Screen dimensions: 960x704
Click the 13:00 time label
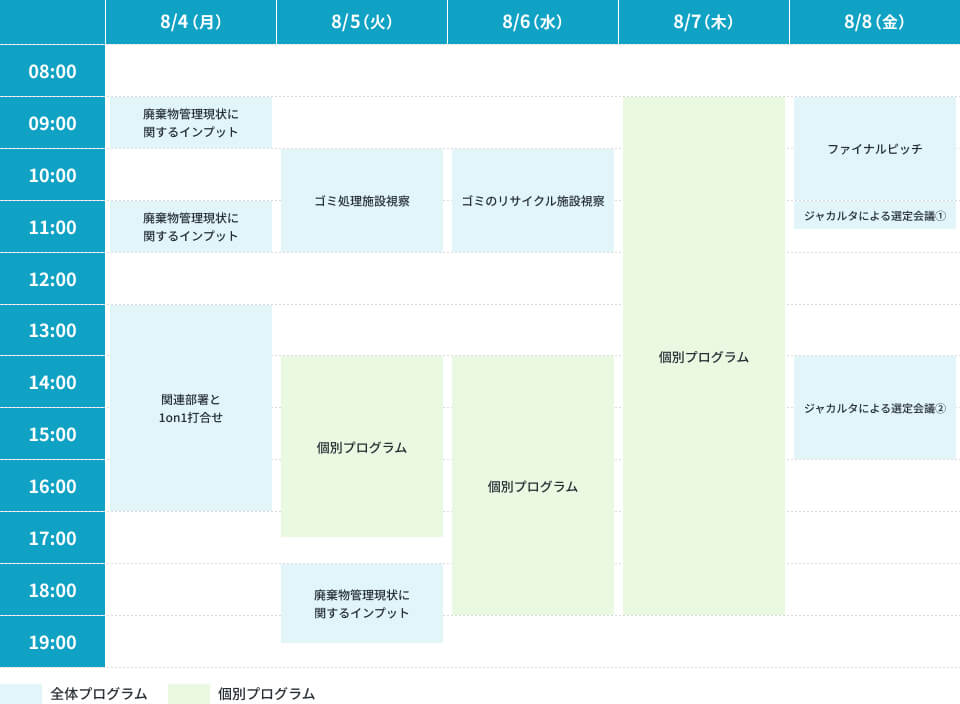click(52, 331)
